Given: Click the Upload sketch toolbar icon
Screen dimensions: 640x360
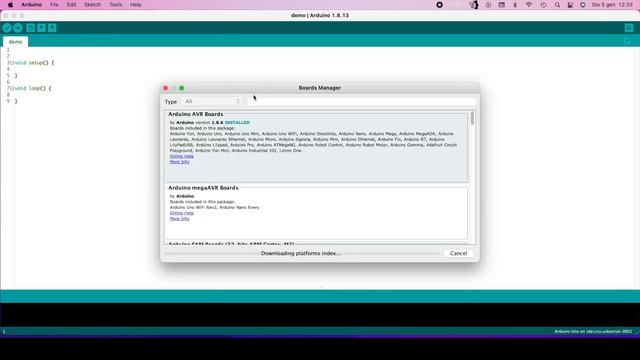Looking at the screenshot, I should 18,28.
